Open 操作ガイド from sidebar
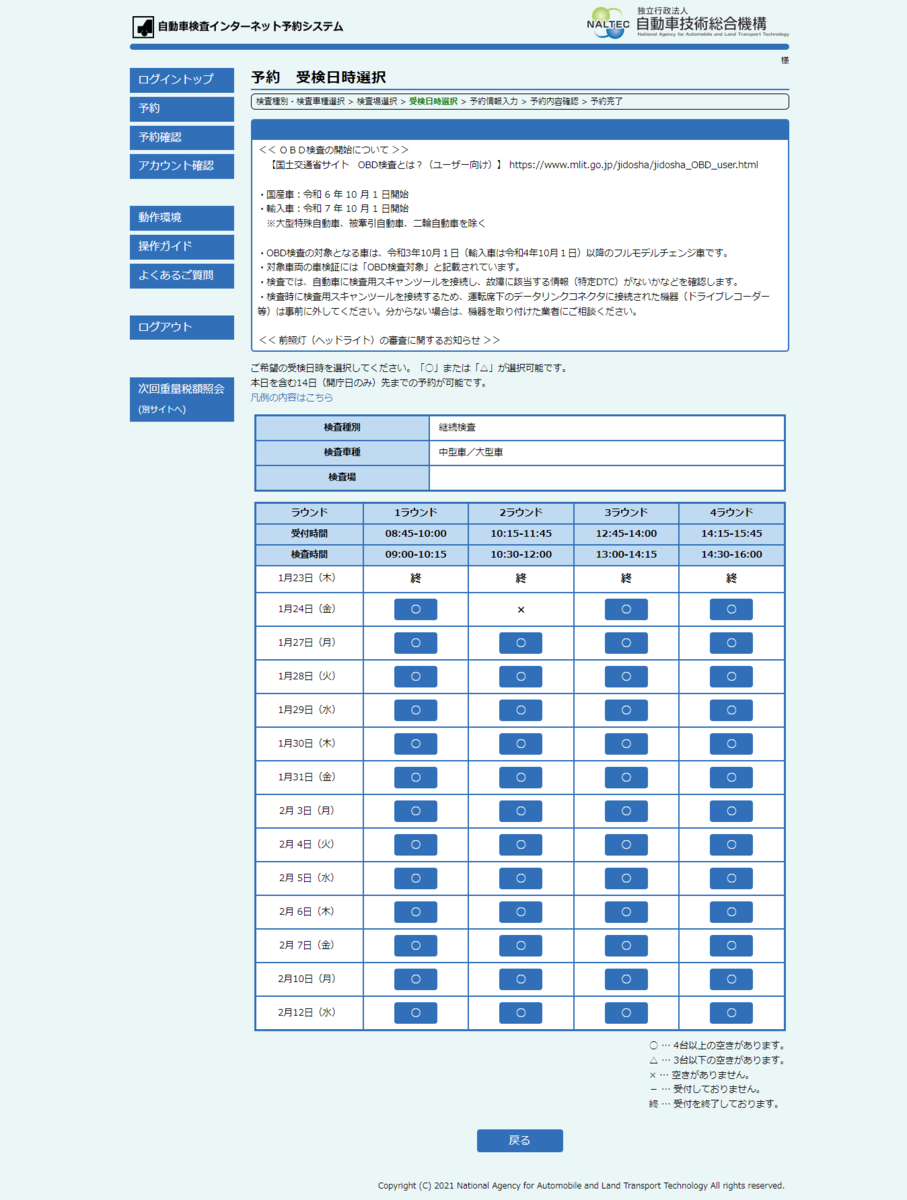Image resolution: width=907 pixels, height=1200 pixels. click(x=182, y=246)
